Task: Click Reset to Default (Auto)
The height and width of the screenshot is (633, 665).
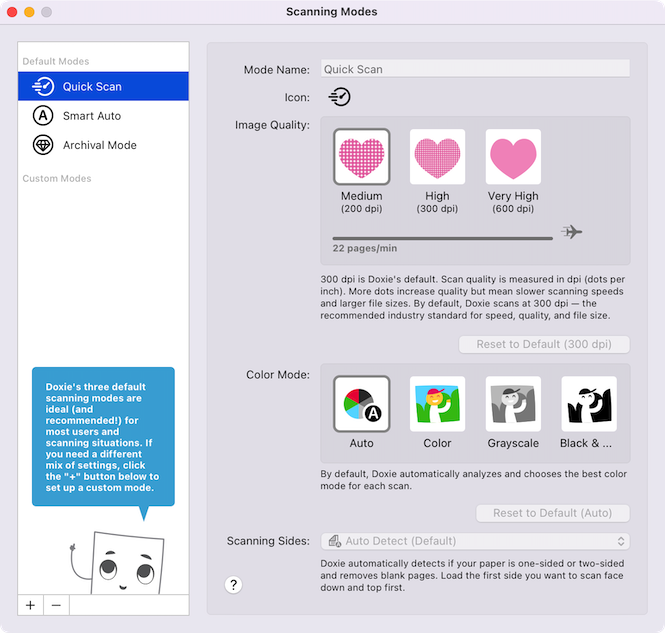Action: 553,513
